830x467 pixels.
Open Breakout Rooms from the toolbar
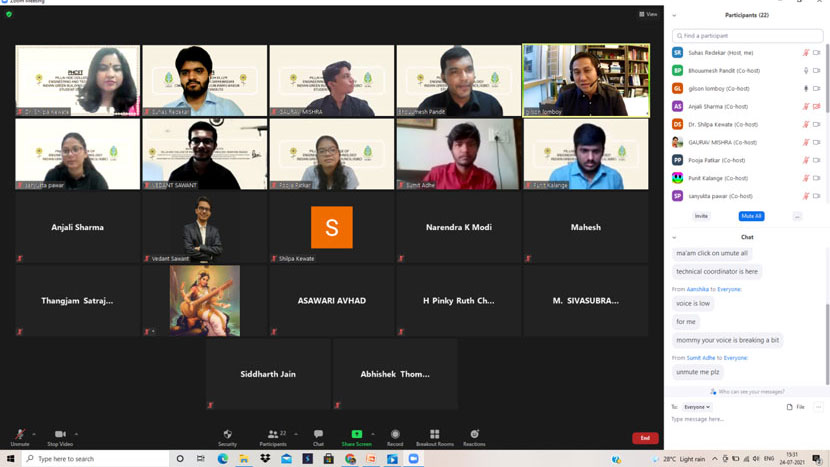point(434,435)
